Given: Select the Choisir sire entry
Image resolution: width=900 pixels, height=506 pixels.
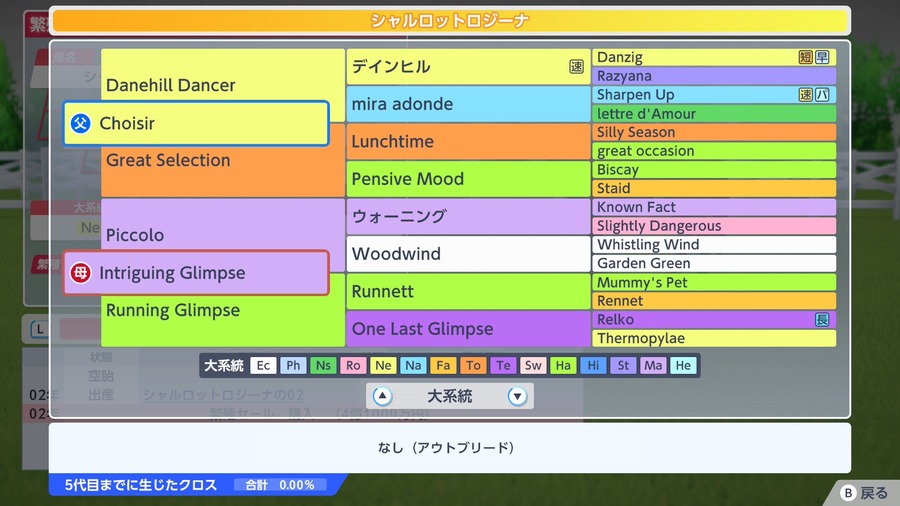Looking at the screenshot, I should 196,123.
